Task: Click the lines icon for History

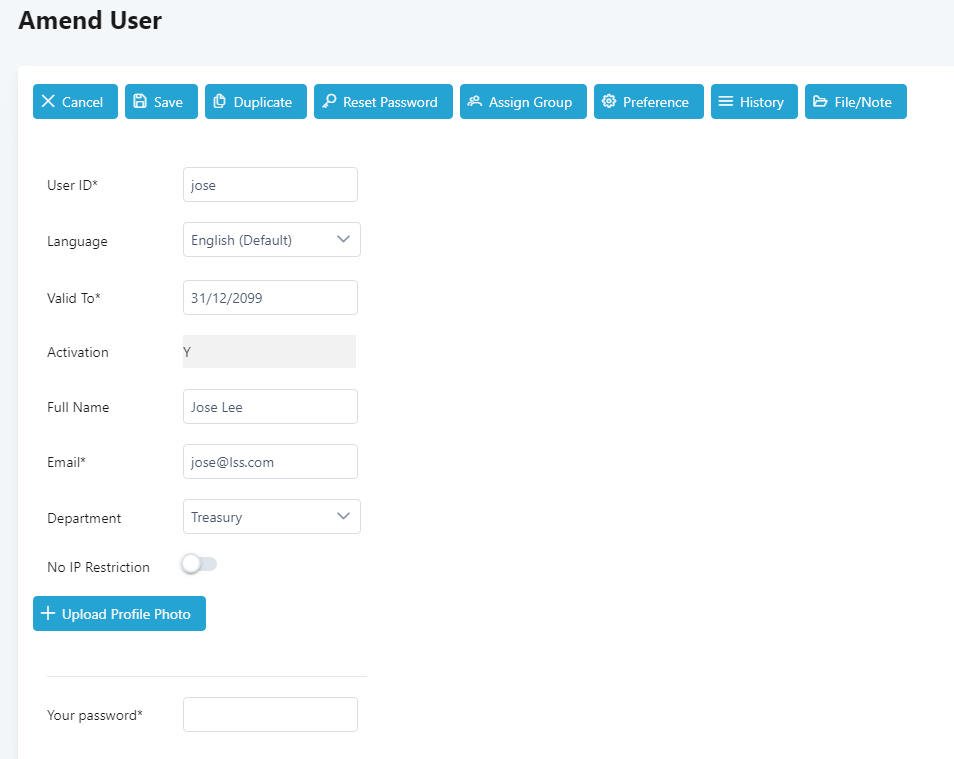Action: coord(726,102)
